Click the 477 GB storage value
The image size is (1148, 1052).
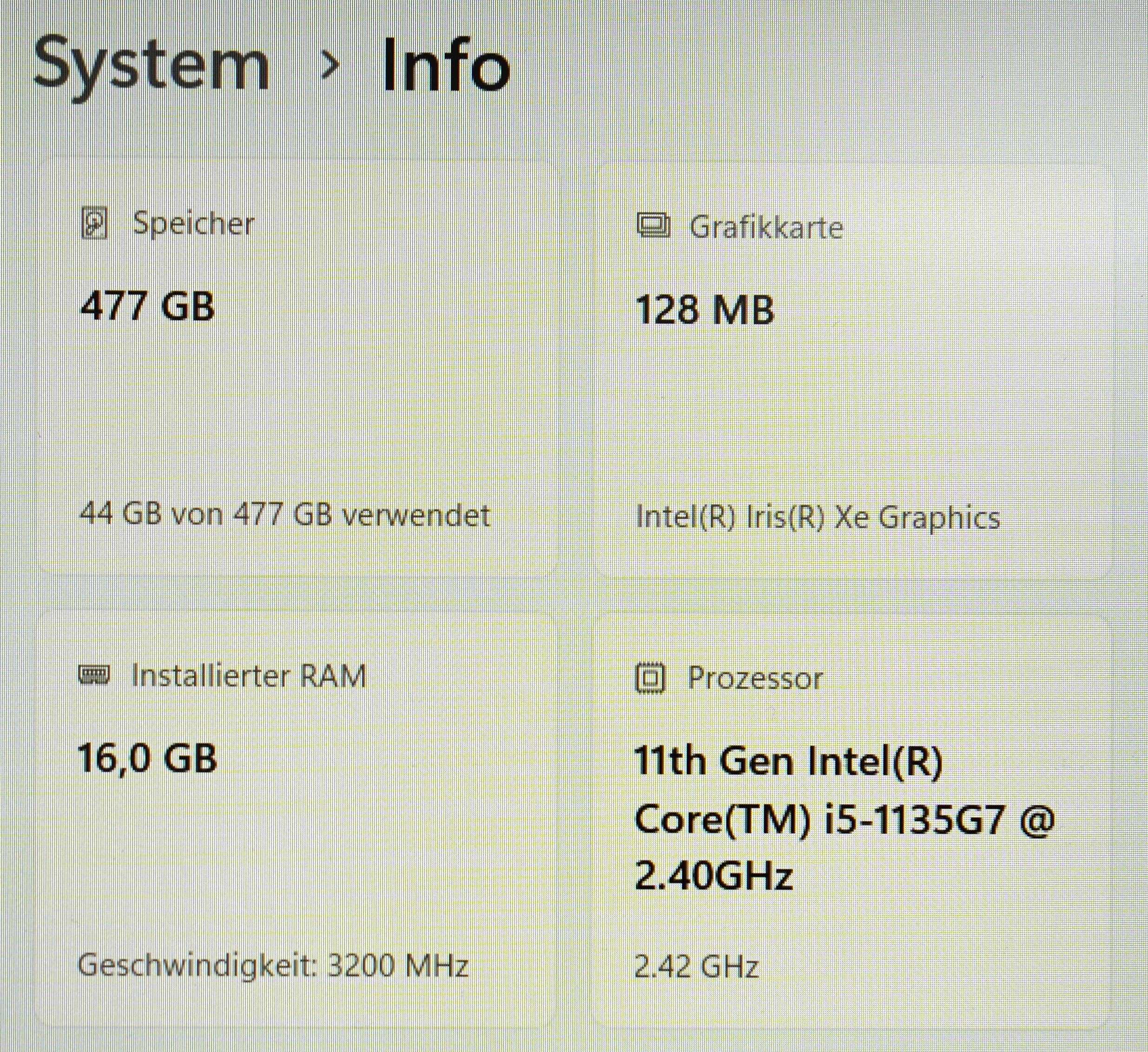pyautogui.click(x=147, y=306)
